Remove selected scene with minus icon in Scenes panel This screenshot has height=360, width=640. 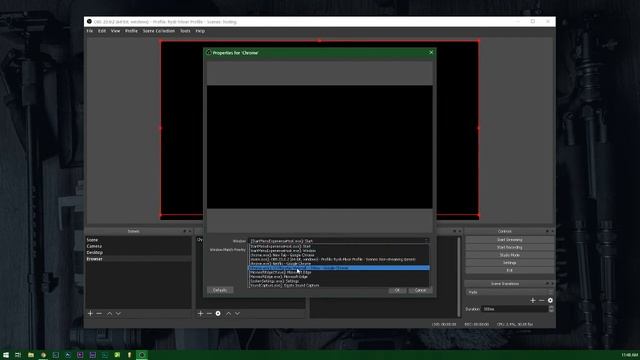(x=99, y=313)
